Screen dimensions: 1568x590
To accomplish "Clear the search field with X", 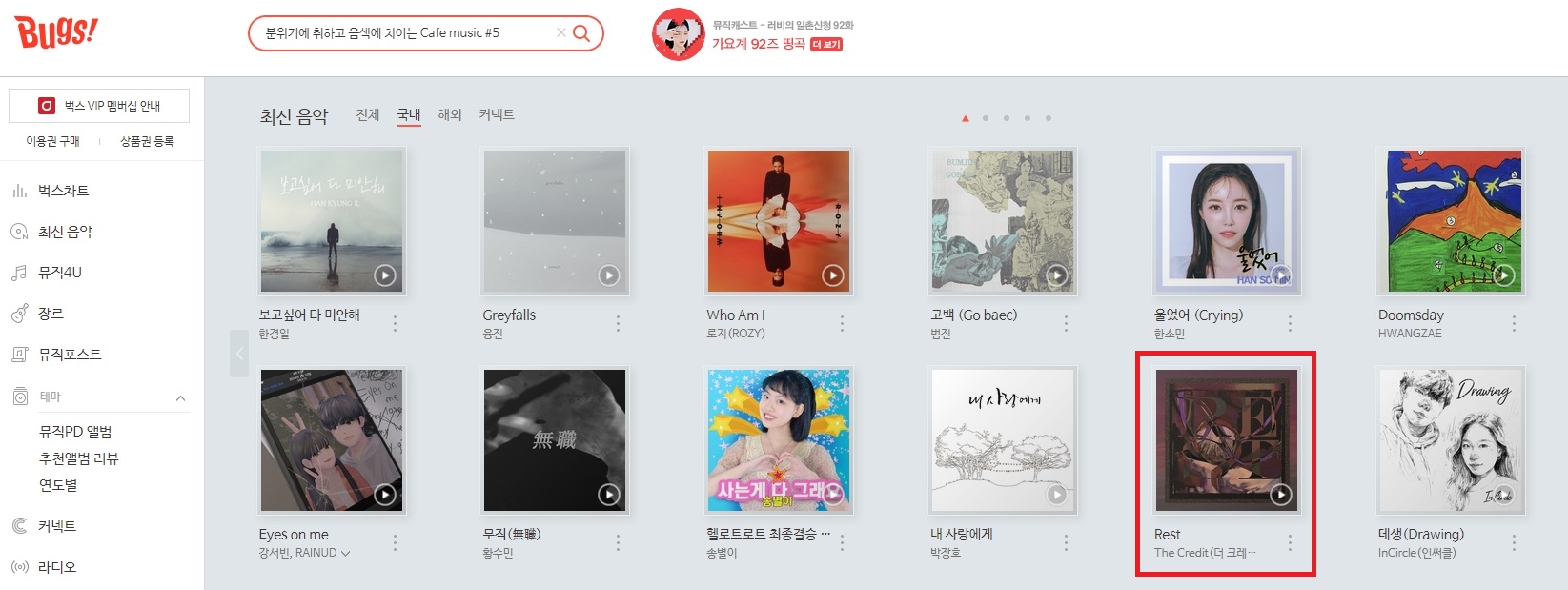I will coord(560,32).
